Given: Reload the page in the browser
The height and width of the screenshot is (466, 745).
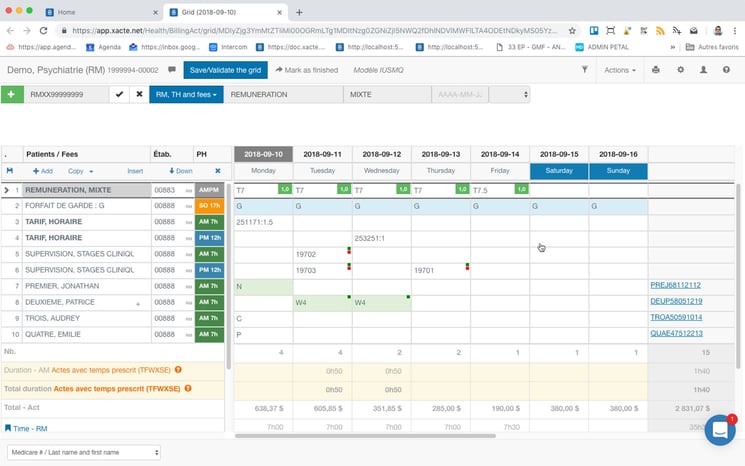Looking at the screenshot, I should [x=43, y=30].
